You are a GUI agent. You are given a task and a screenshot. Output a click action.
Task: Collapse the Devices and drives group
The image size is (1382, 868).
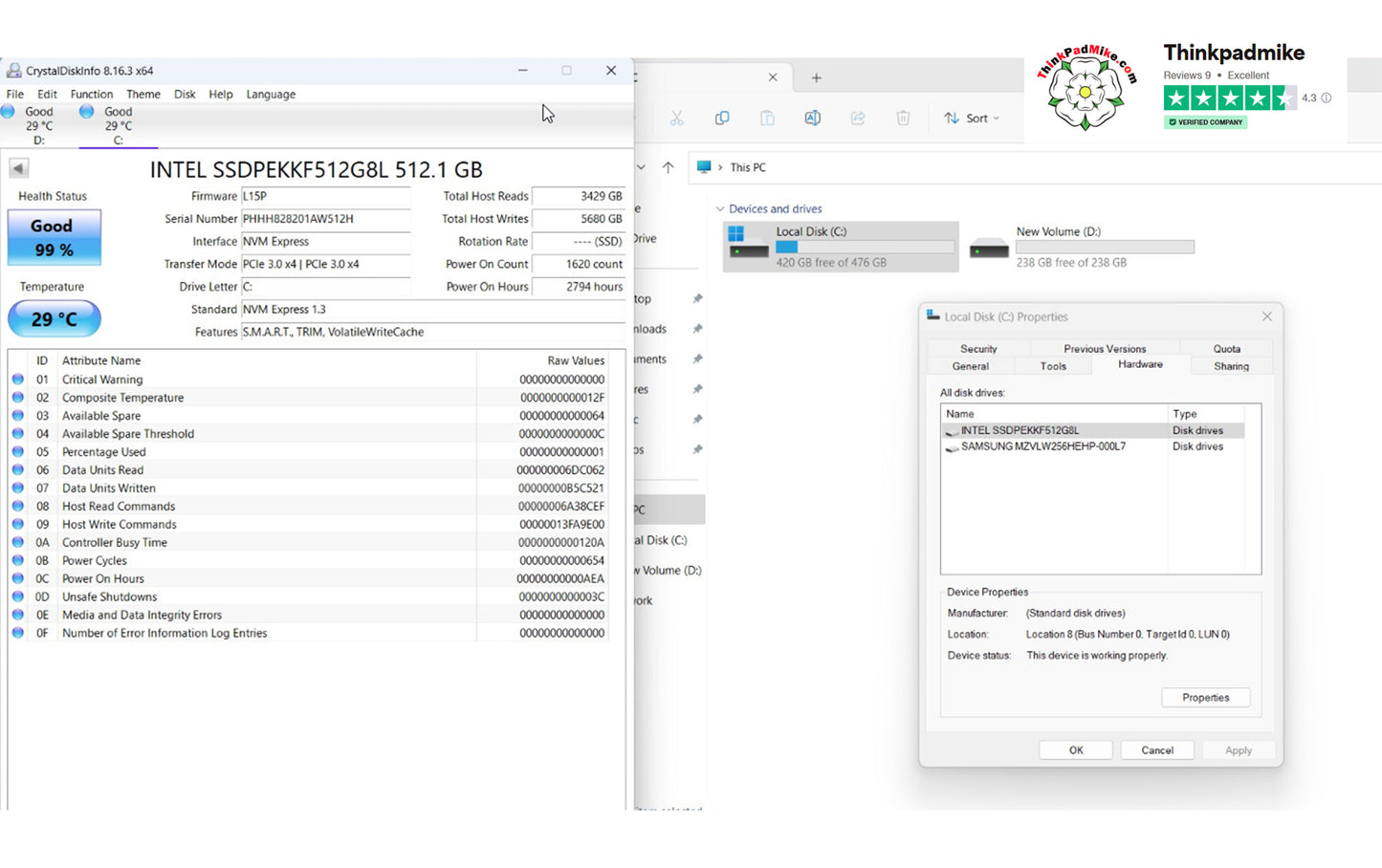tap(720, 209)
